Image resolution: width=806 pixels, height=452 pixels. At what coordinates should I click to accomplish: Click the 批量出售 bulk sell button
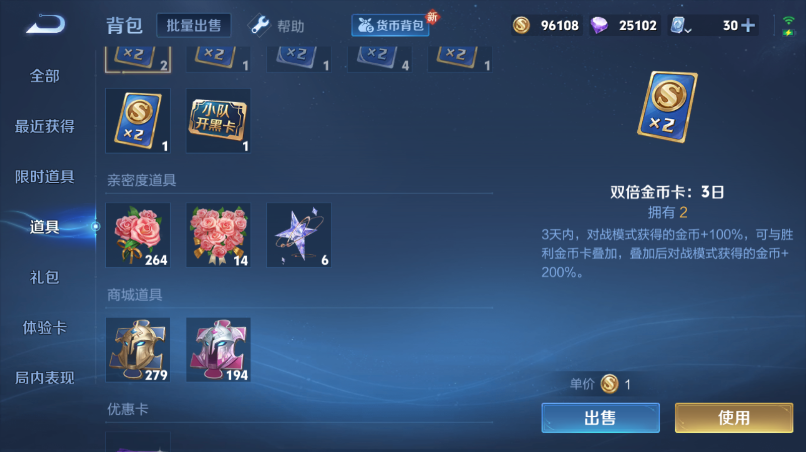tap(194, 25)
